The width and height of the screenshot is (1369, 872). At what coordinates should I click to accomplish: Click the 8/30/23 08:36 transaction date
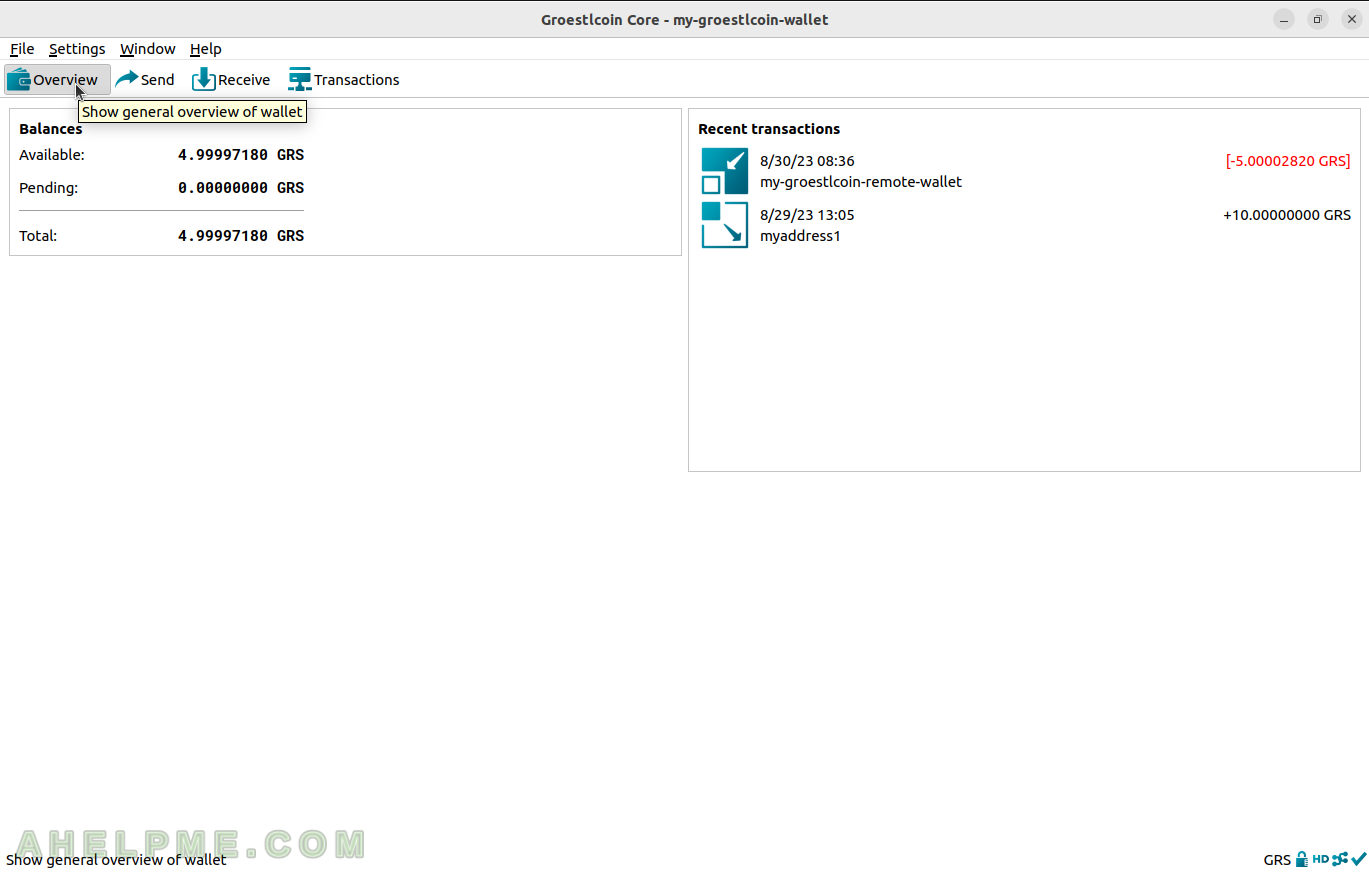tap(807, 161)
